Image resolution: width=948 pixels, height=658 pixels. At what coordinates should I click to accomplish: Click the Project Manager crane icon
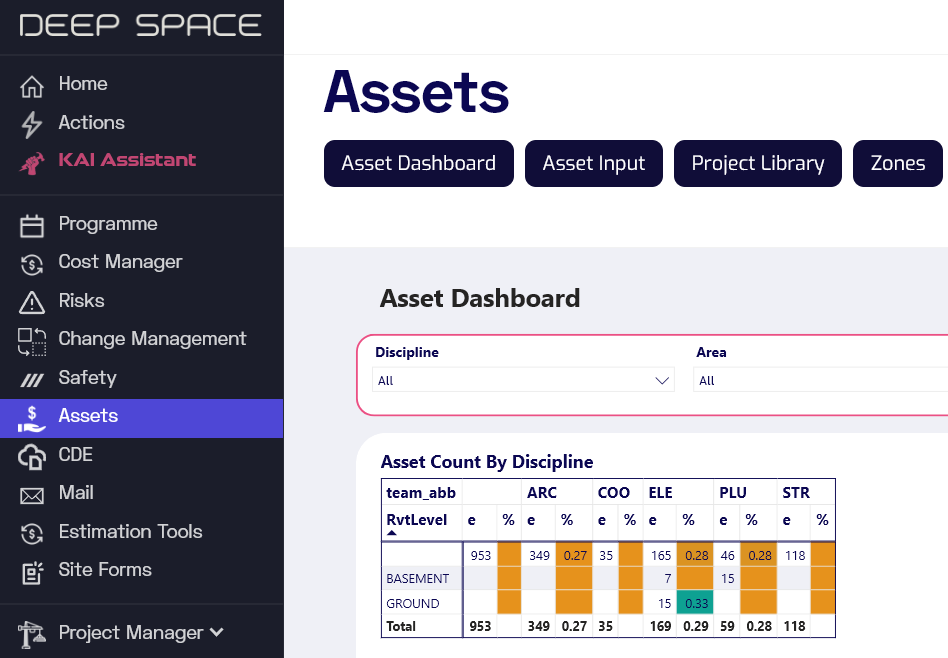[x=31, y=634]
